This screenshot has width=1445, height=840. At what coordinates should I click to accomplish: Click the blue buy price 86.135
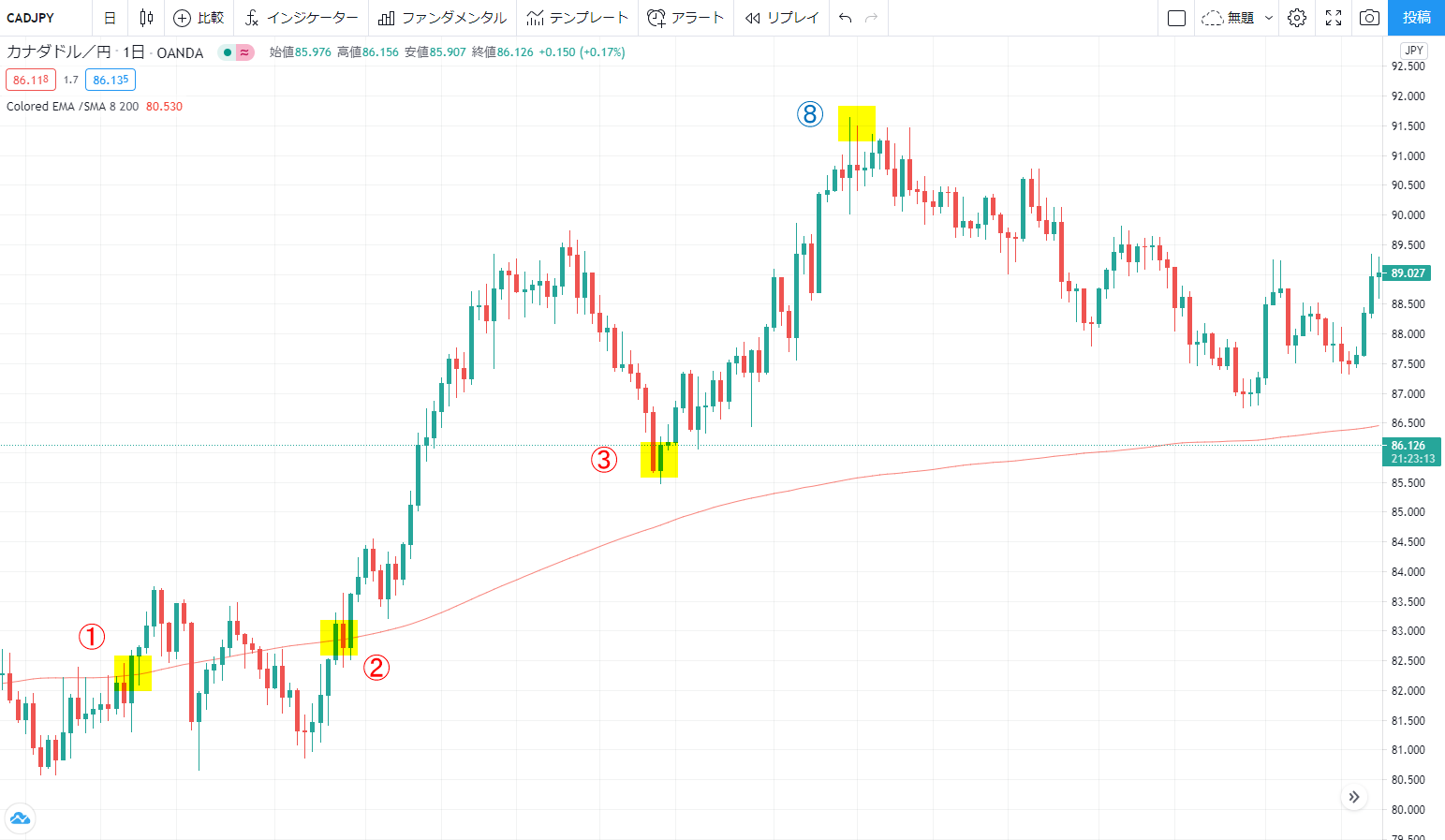click(x=111, y=81)
